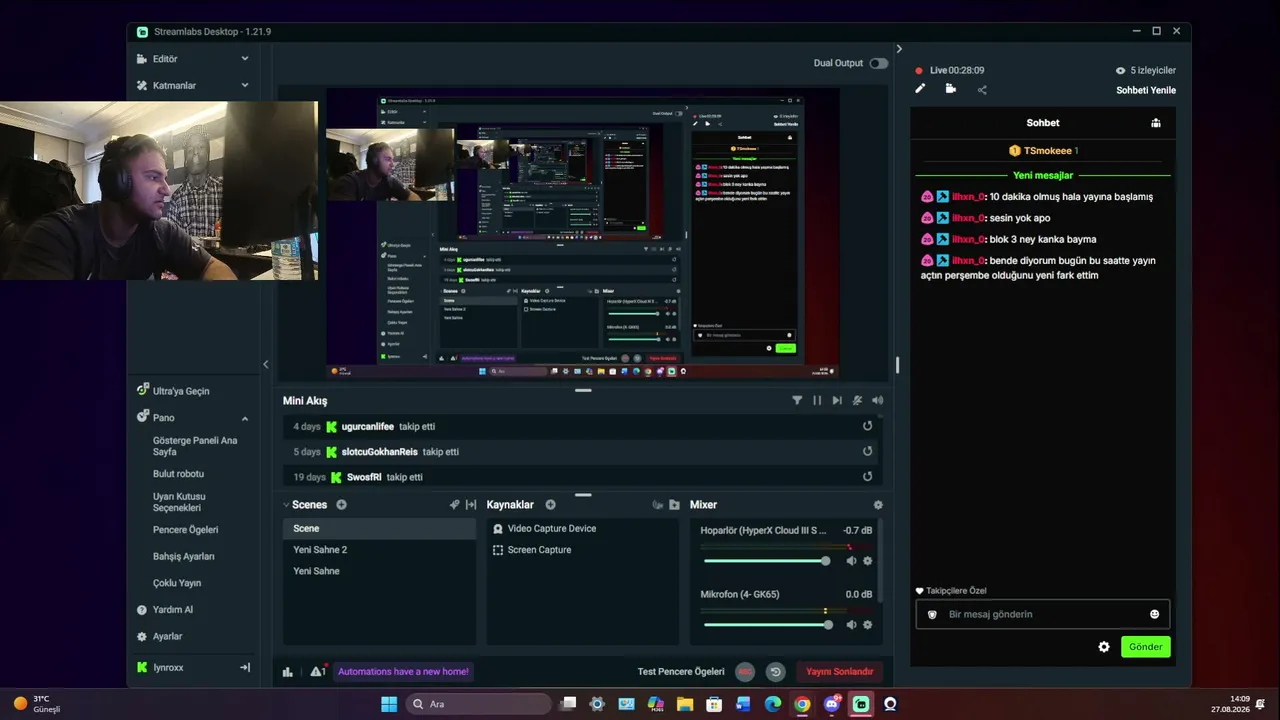Collapse chat panel with top arrow
Image resolution: width=1280 pixels, height=720 pixels.
(899, 49)
